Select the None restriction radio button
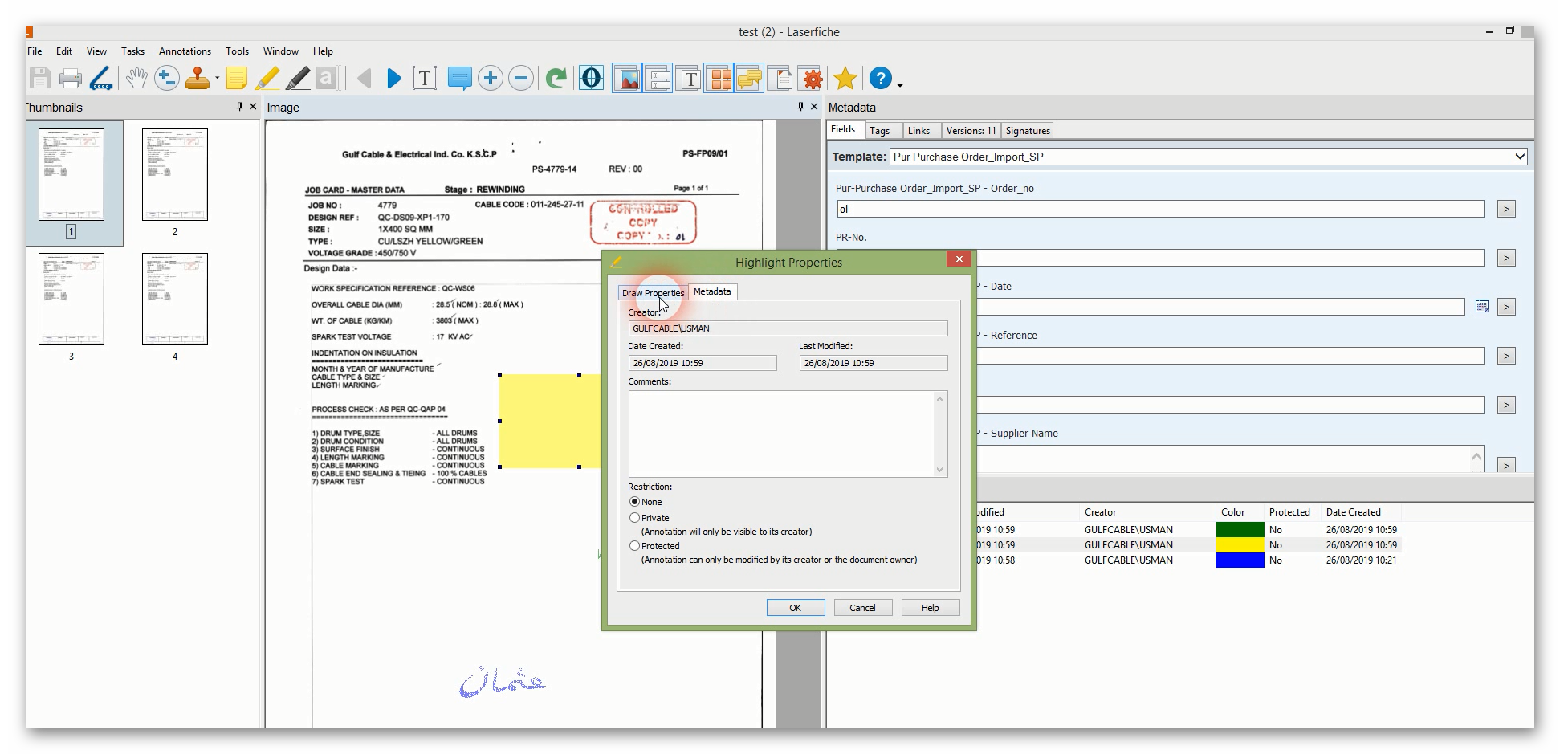Screen dimensions: 1568x754 635,502
